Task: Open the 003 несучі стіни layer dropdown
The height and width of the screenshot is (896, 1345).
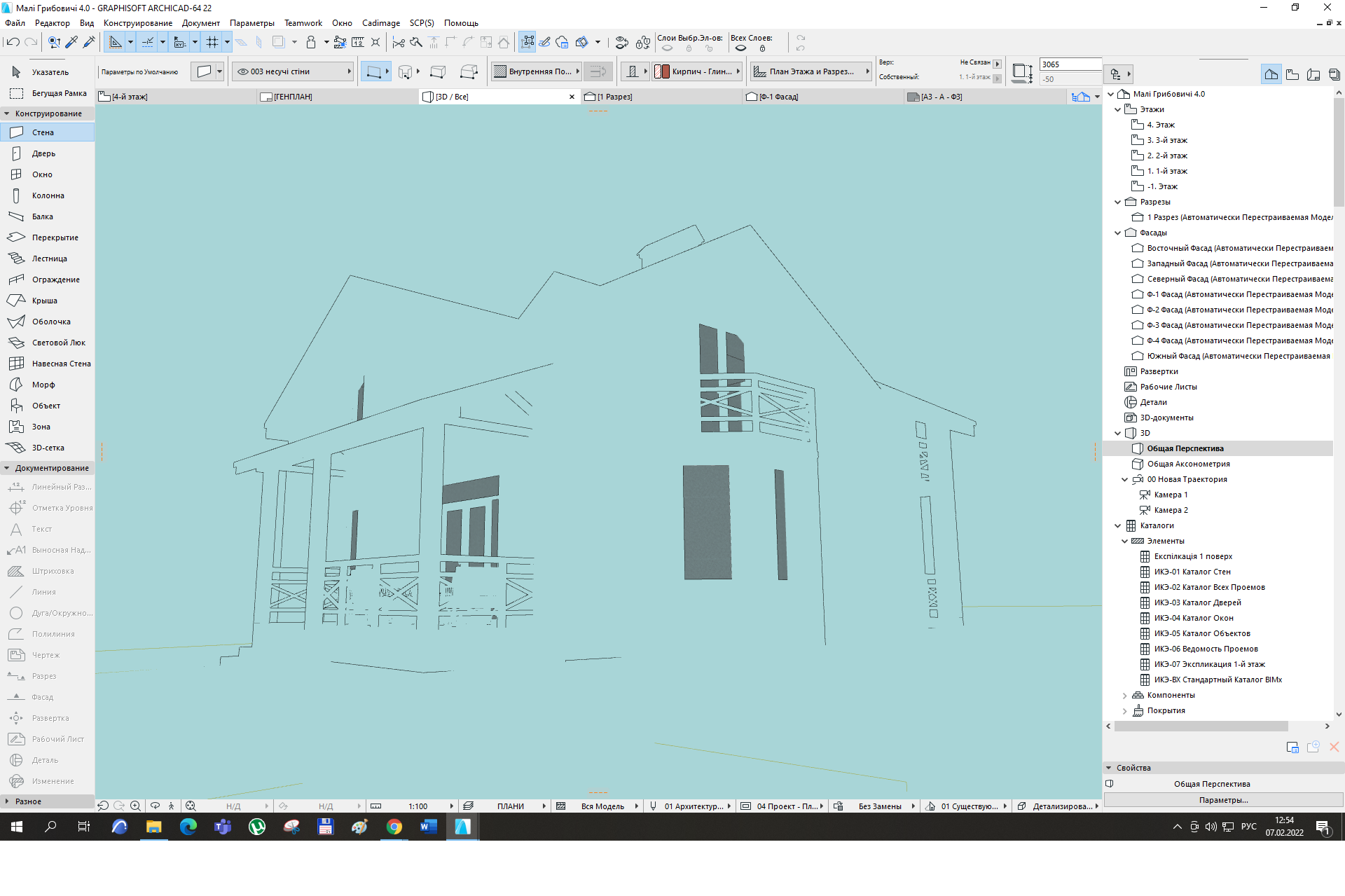Action: (x=293, y=71)
